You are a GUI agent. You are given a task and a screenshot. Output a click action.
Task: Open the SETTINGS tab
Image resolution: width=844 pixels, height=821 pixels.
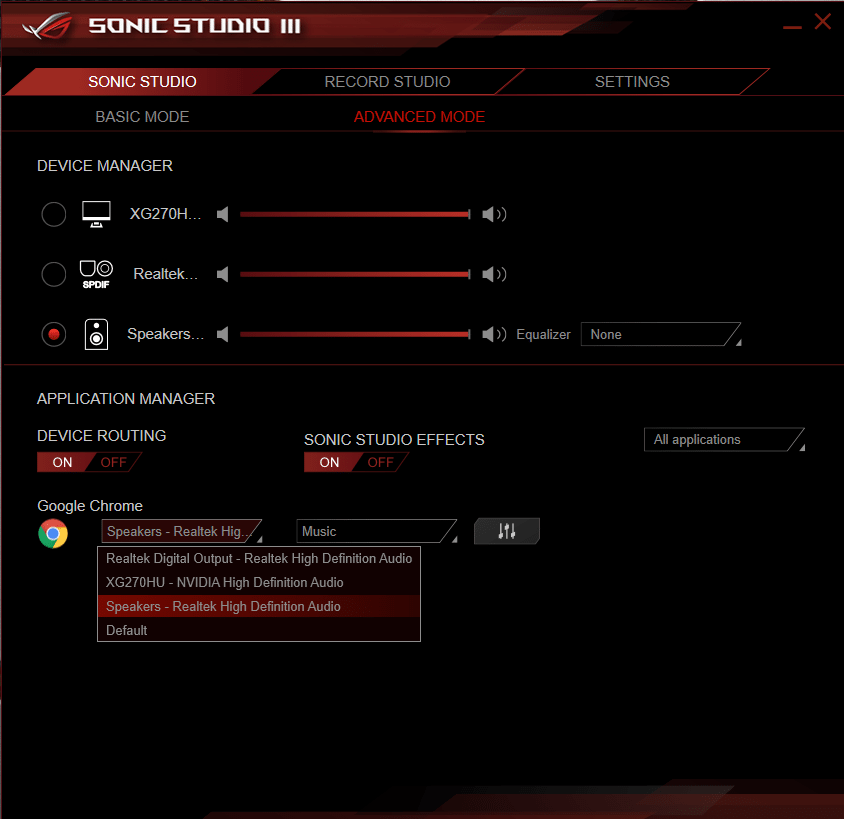[632, 82]
